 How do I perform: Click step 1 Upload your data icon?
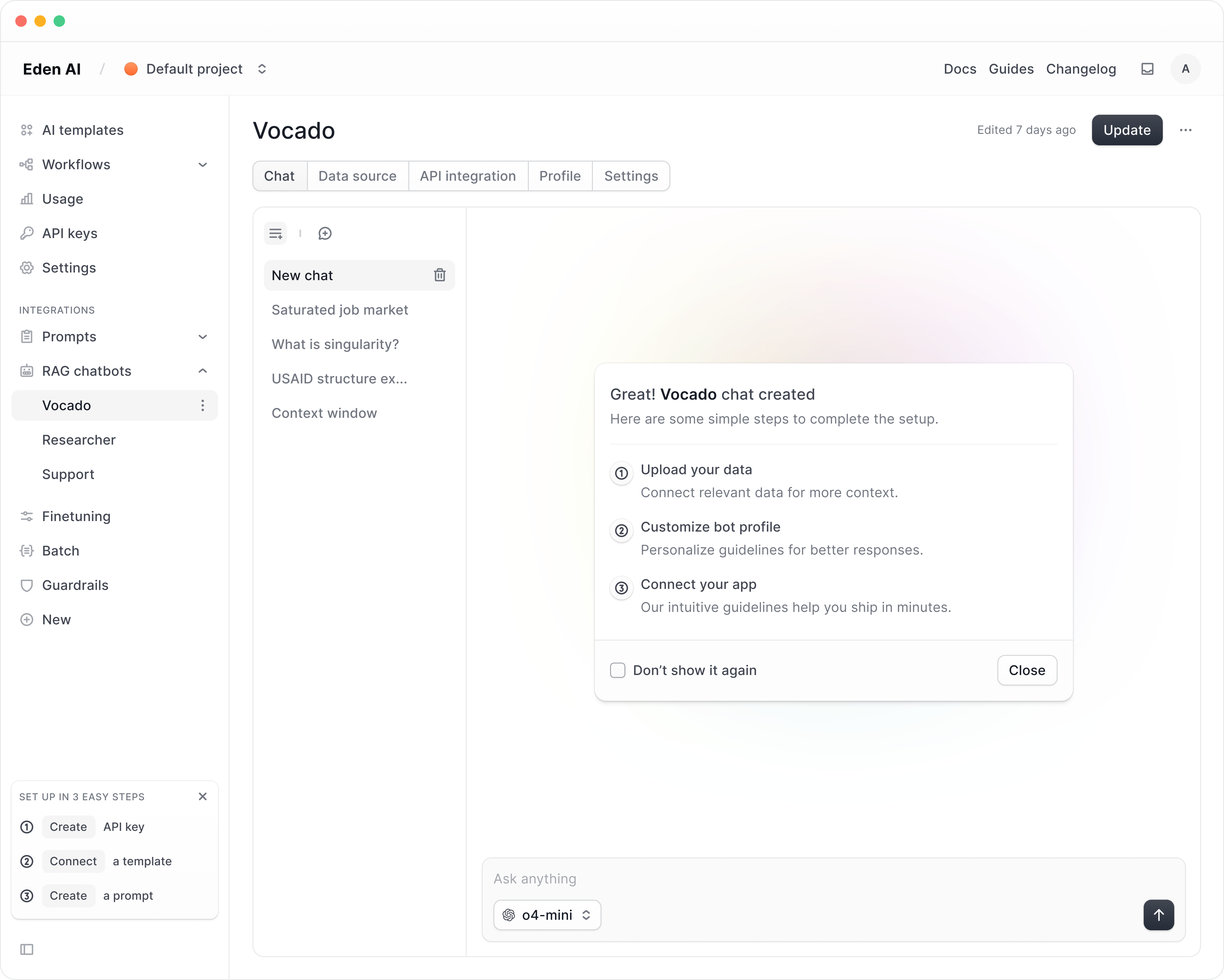pos(622,473)
